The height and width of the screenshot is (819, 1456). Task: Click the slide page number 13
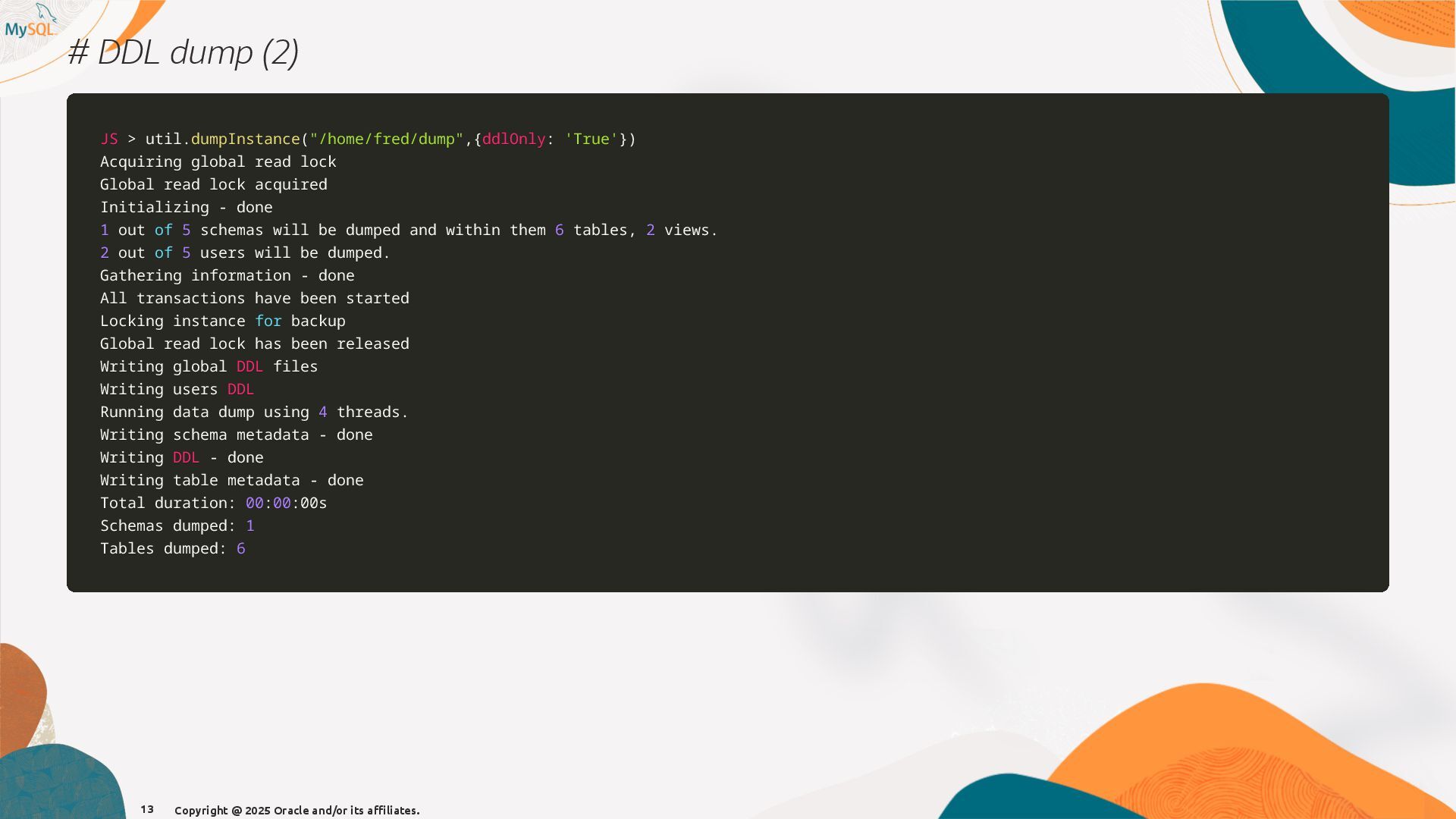147,809
